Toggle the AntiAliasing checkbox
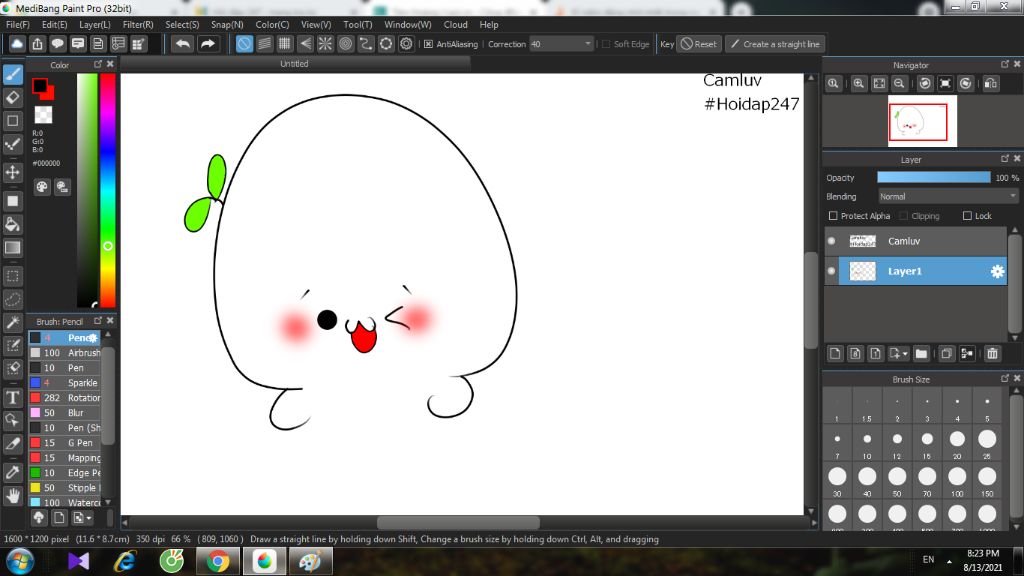The width and height of the screenshot is (1024, 576). 428,44
